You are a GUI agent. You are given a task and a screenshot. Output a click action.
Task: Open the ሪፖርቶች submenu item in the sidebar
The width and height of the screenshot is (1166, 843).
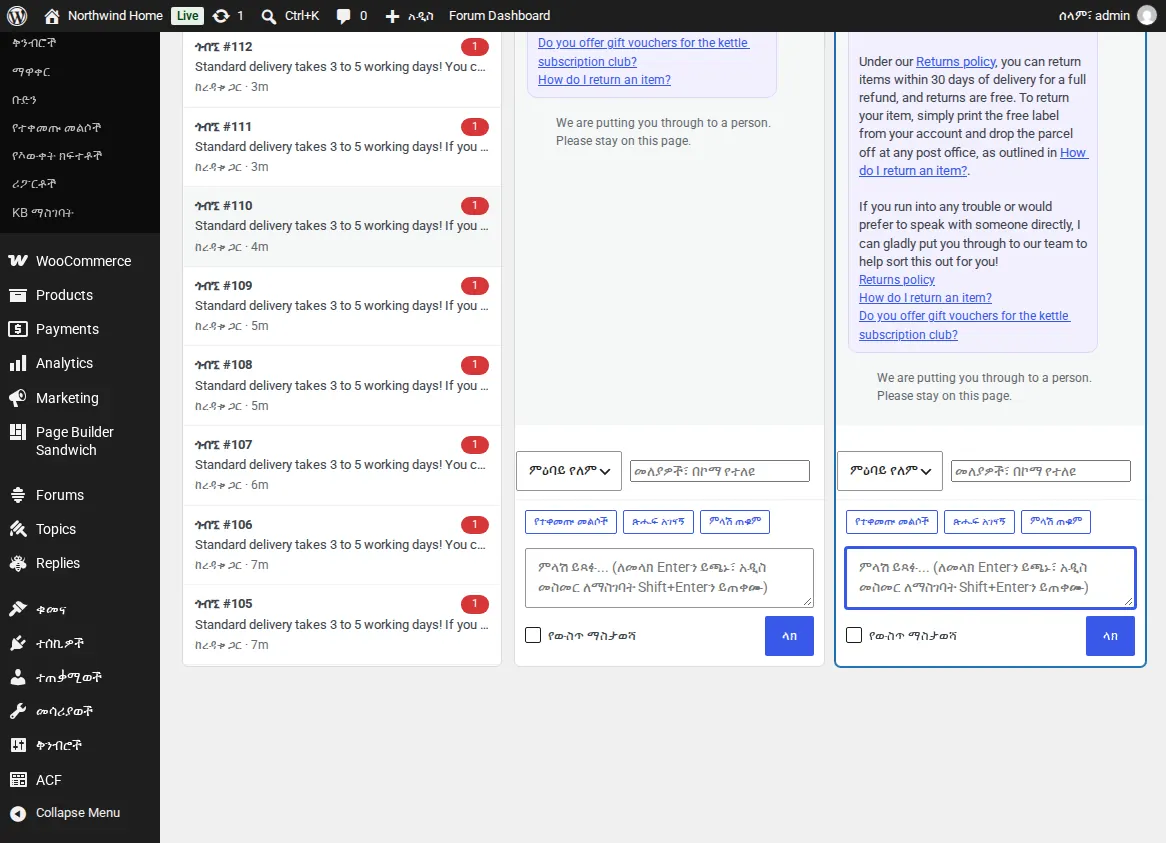[33, 184]
